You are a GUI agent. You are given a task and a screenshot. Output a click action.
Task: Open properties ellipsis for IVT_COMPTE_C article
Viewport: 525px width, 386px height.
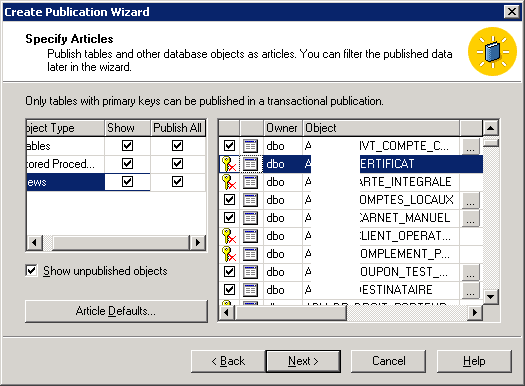click(470, 146)
